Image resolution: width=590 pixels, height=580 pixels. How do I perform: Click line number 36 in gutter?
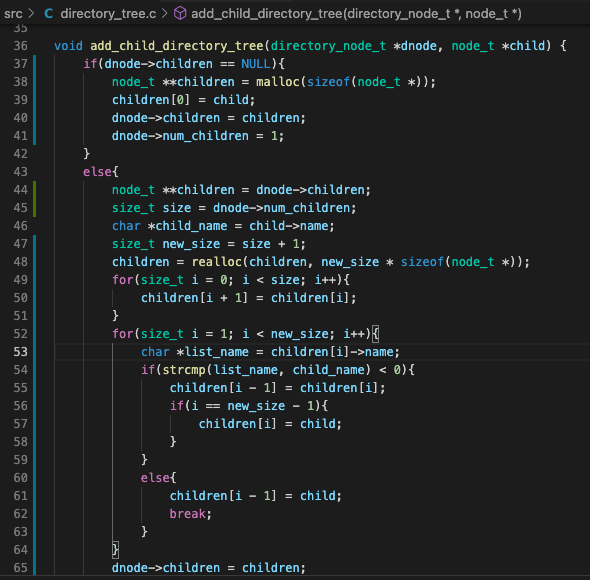20,46
